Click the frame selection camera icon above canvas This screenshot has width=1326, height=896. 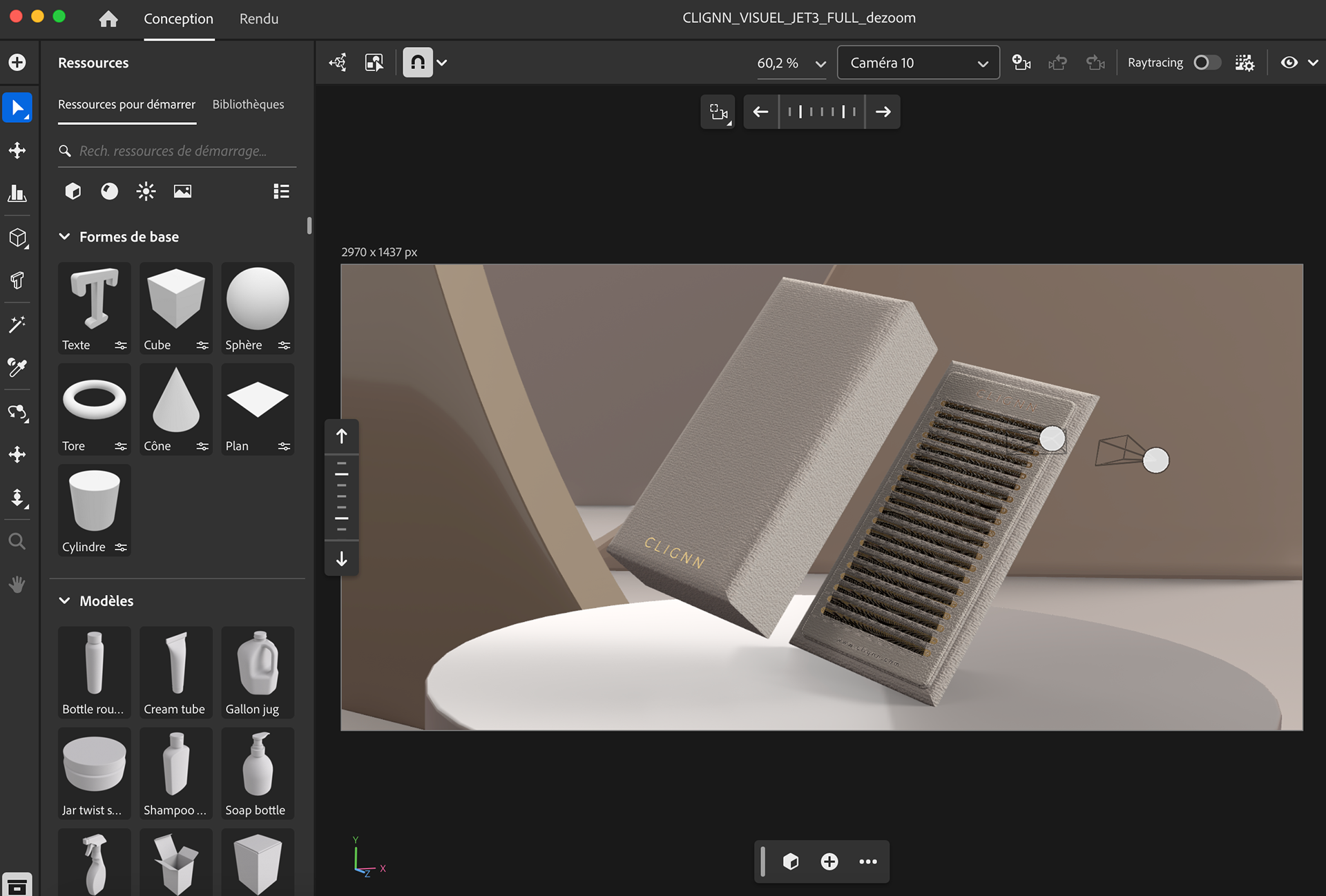coord(718,112)
